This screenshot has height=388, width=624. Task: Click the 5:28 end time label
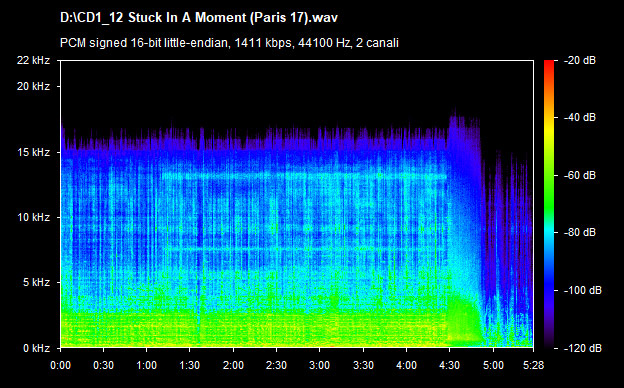[533, 365]
